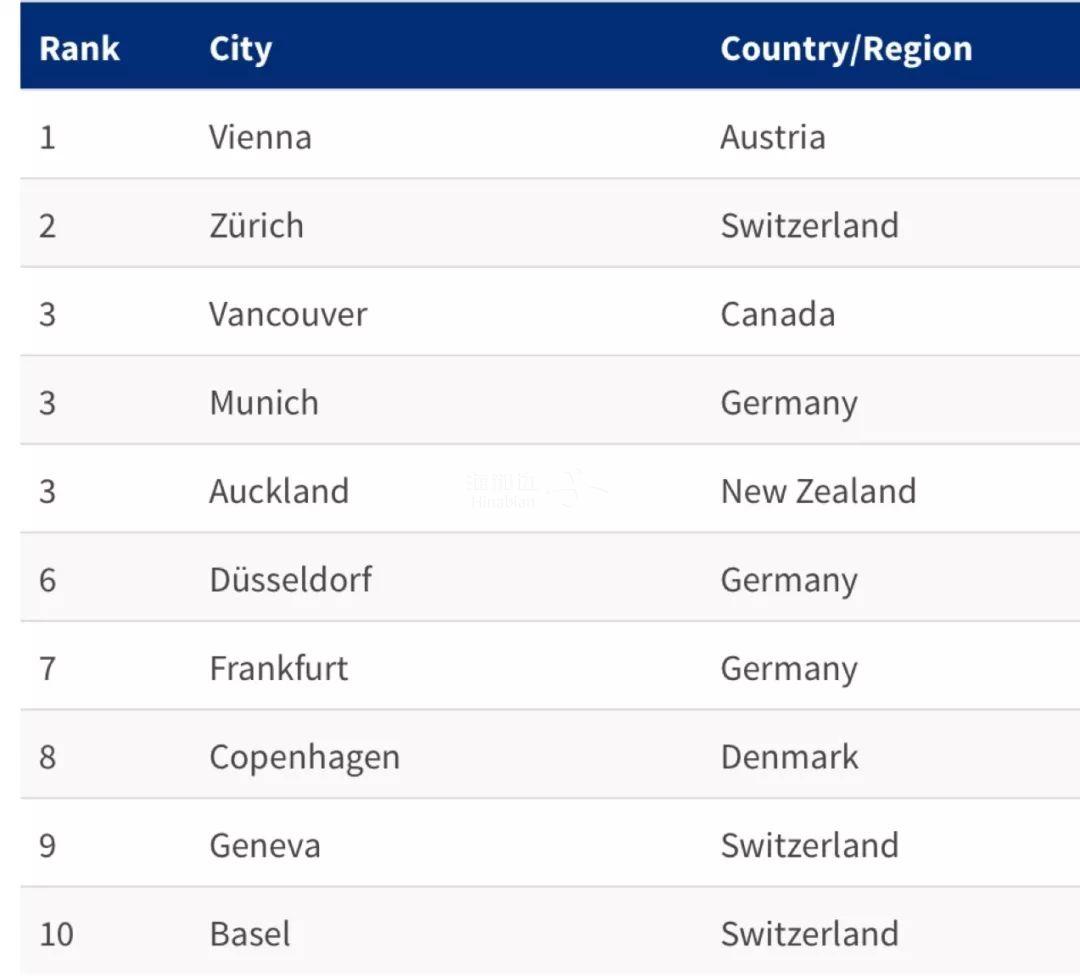Image resolution: width=1080 pixels, height=976 pixels.
Task: Click the New Zealand country cell
Action: point(818,491)
